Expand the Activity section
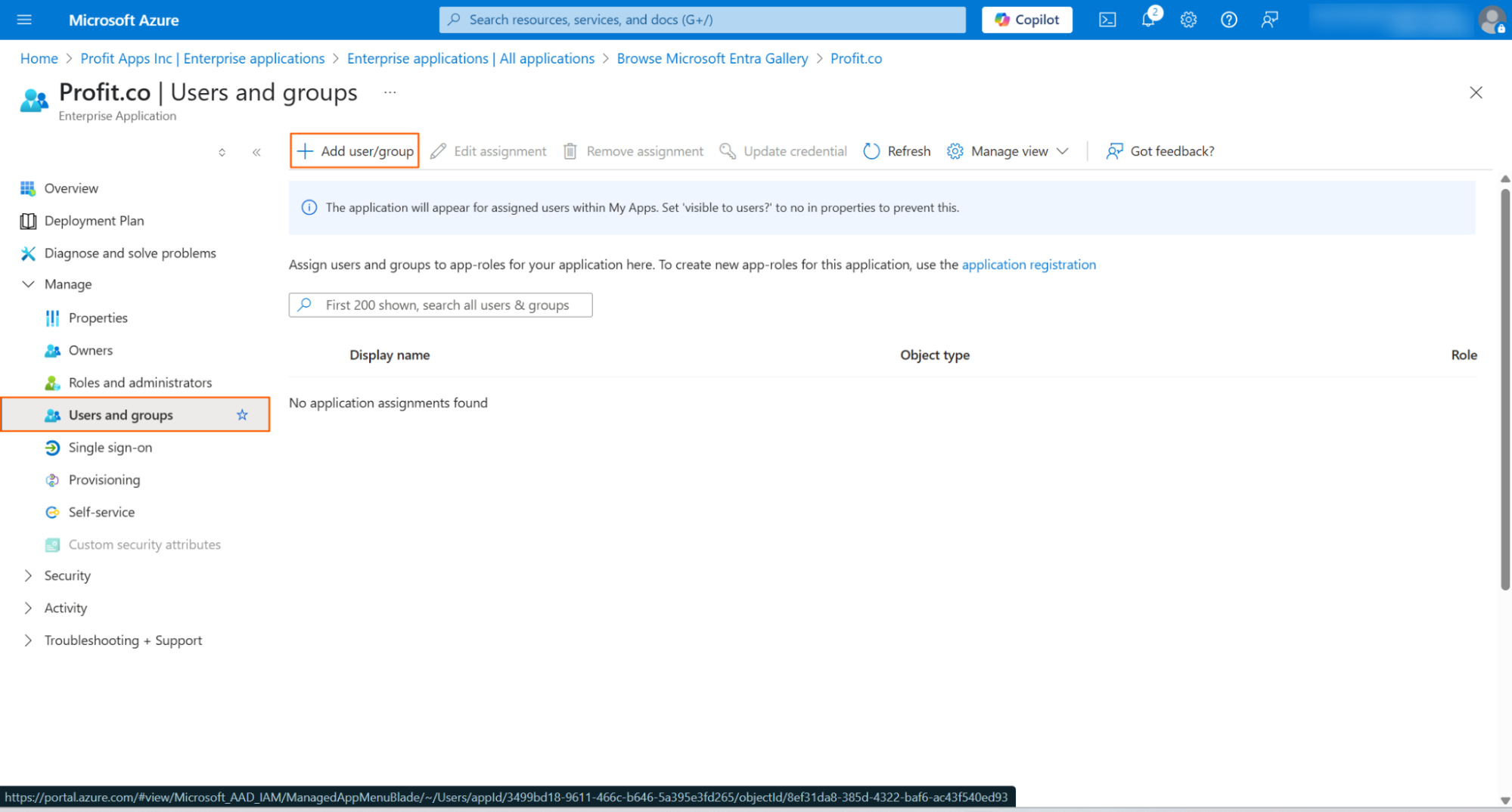This screenshot has height=812, width=1512. (x=28, y=608)
